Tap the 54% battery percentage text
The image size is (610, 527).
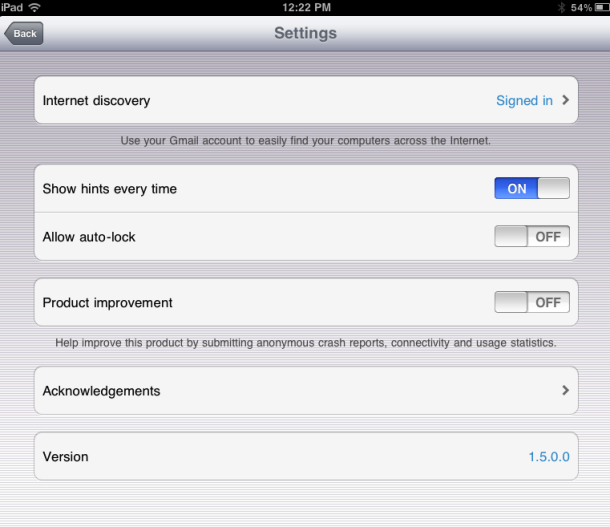click(581, 7)
